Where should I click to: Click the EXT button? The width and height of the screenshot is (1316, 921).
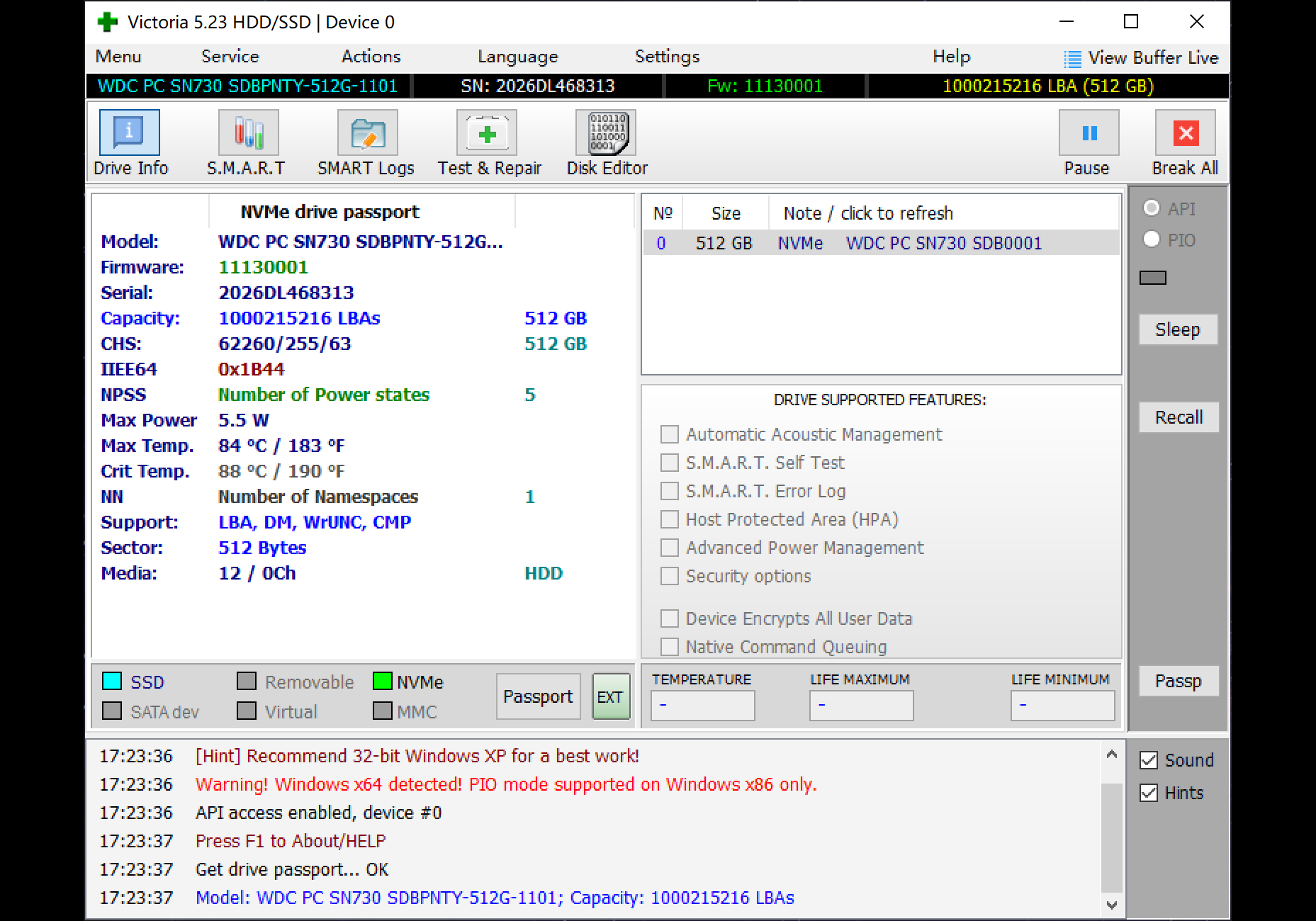tap(610, 696)
